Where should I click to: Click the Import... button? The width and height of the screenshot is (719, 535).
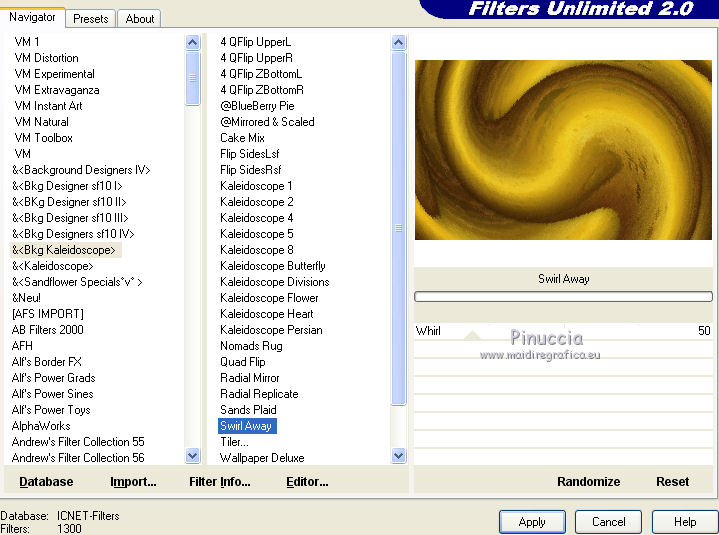(133, 482)
